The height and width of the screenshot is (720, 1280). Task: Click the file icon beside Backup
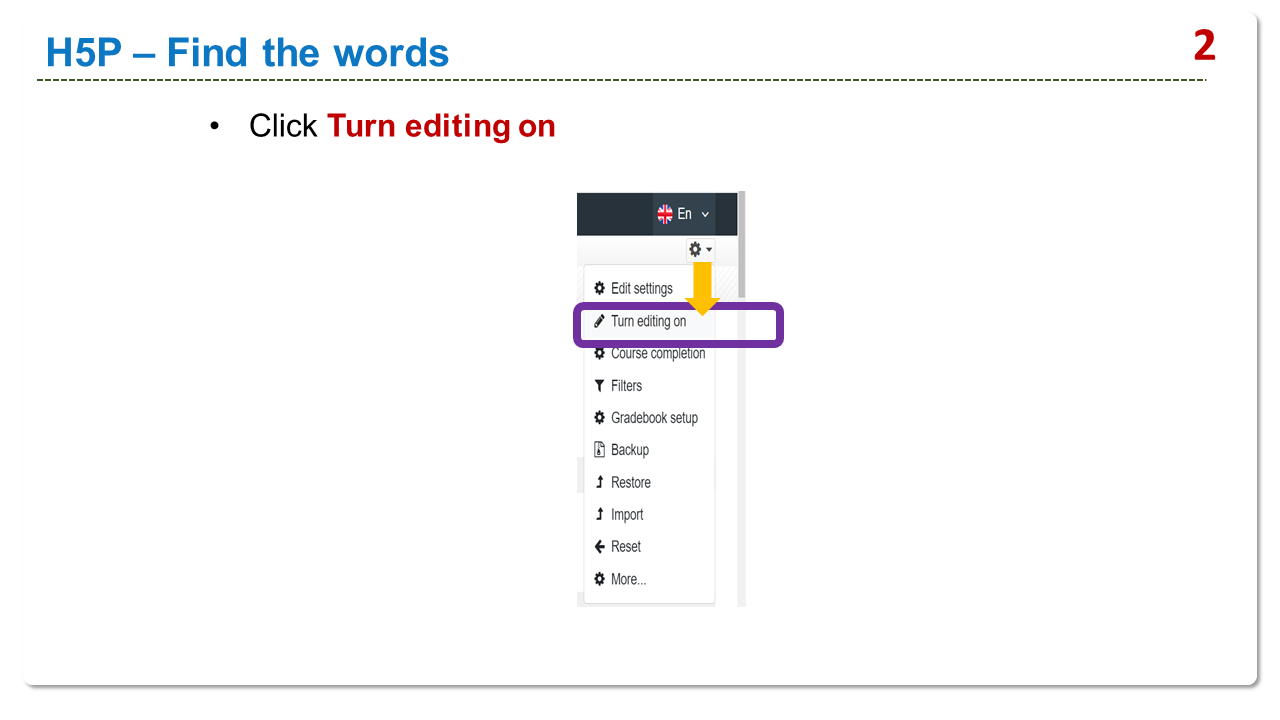[599, 450]
